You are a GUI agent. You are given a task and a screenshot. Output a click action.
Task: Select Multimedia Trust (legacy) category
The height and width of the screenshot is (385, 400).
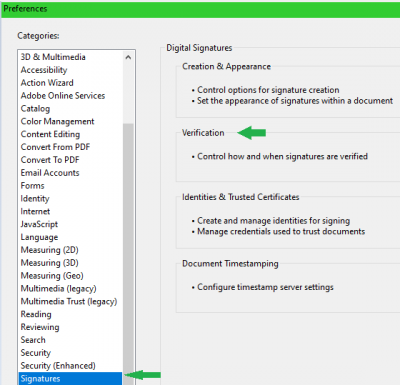(69, 301)
